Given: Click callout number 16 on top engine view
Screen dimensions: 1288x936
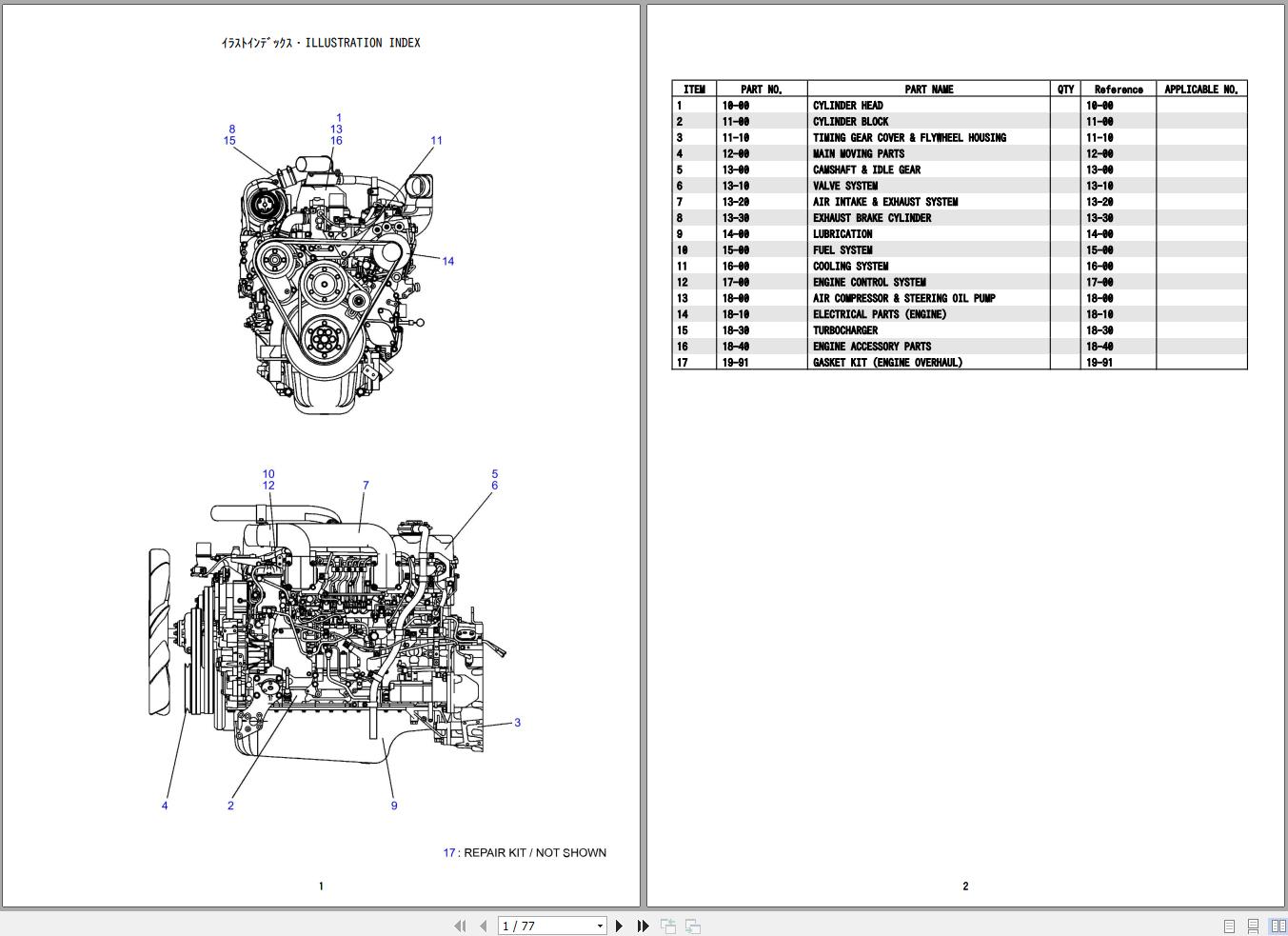Looking at the screenshot, I should (x=336, y=140).
